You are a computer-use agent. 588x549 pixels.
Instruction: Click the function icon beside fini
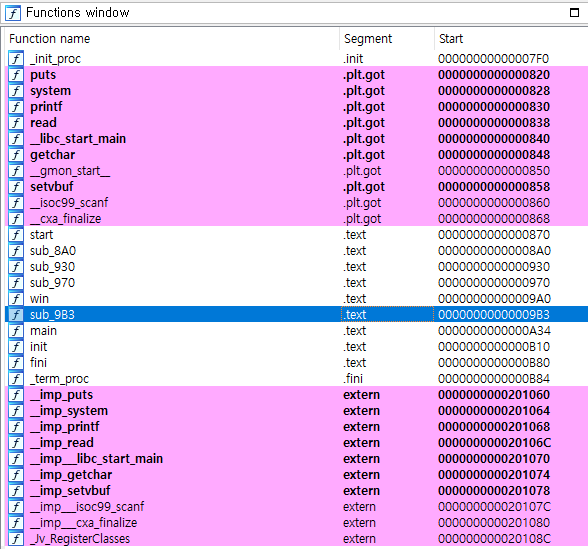click(16, 363)
